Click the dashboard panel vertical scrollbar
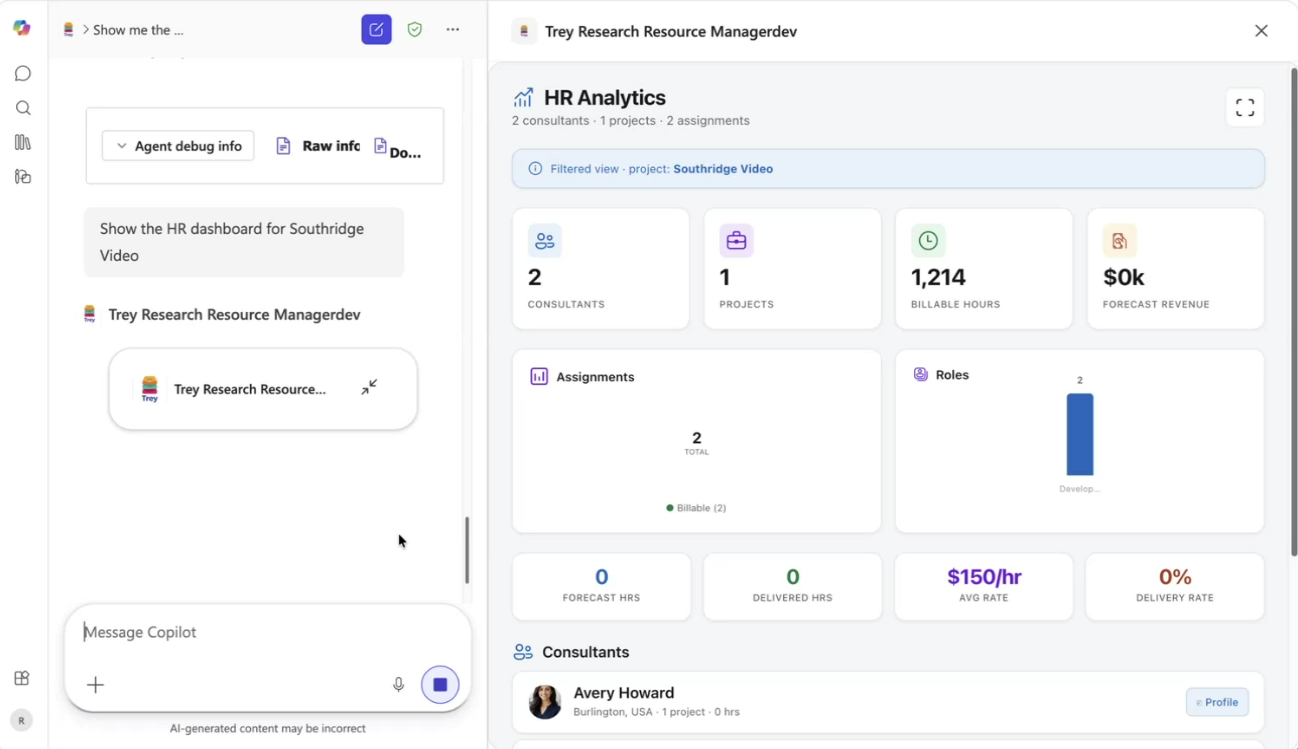 point(1293,310)
